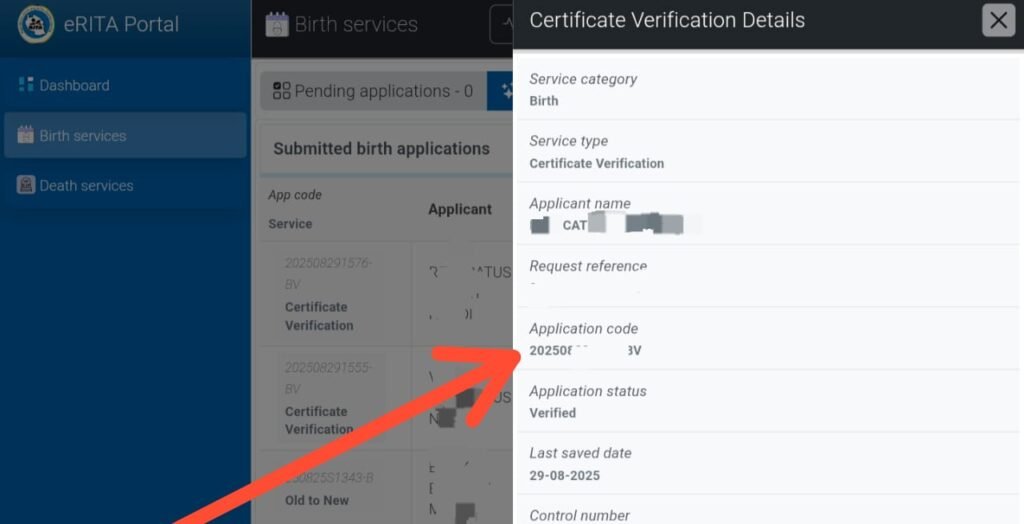Click the Birth services header calendar icon
Screen dimensions: 1024x524
(277, 24)
